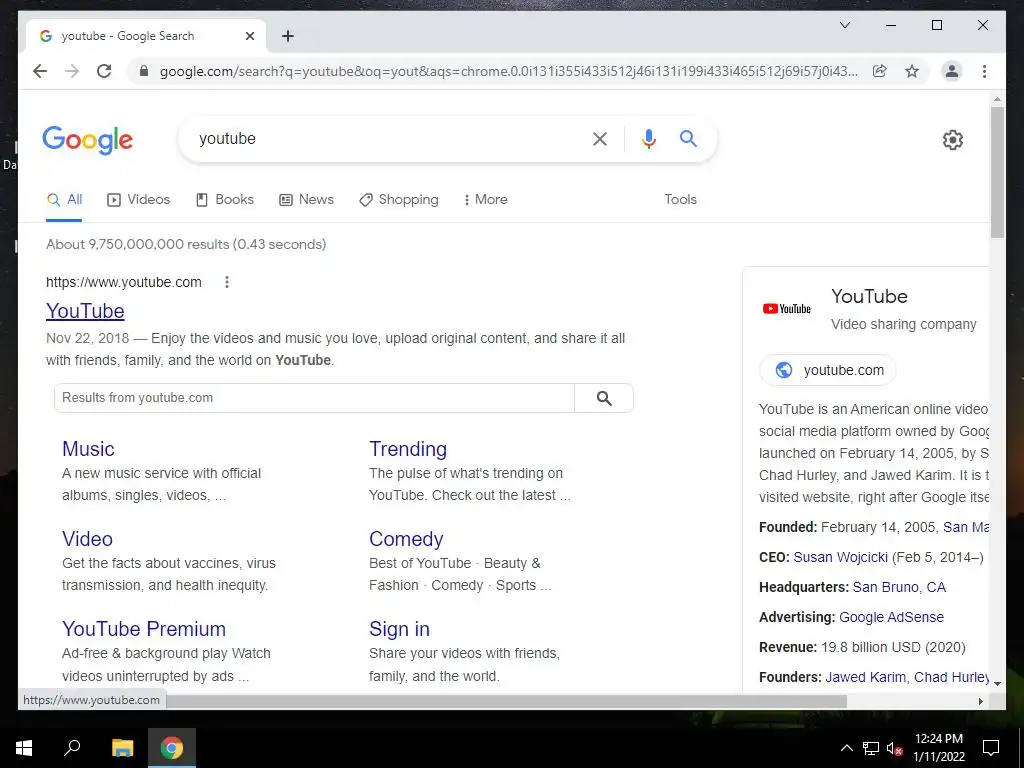Click the muted volume tray icon
The image size is (1024, 768).
(x=894, y=748)
